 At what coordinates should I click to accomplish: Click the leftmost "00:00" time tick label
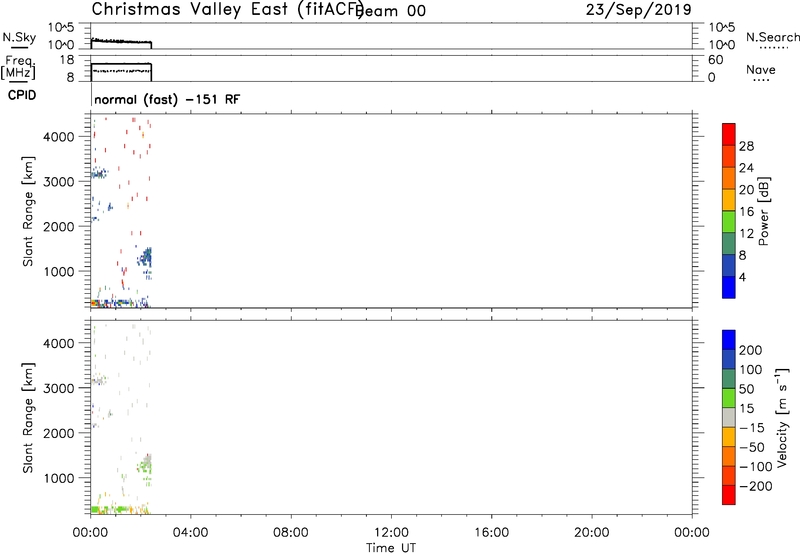click(x=90, y=533)
